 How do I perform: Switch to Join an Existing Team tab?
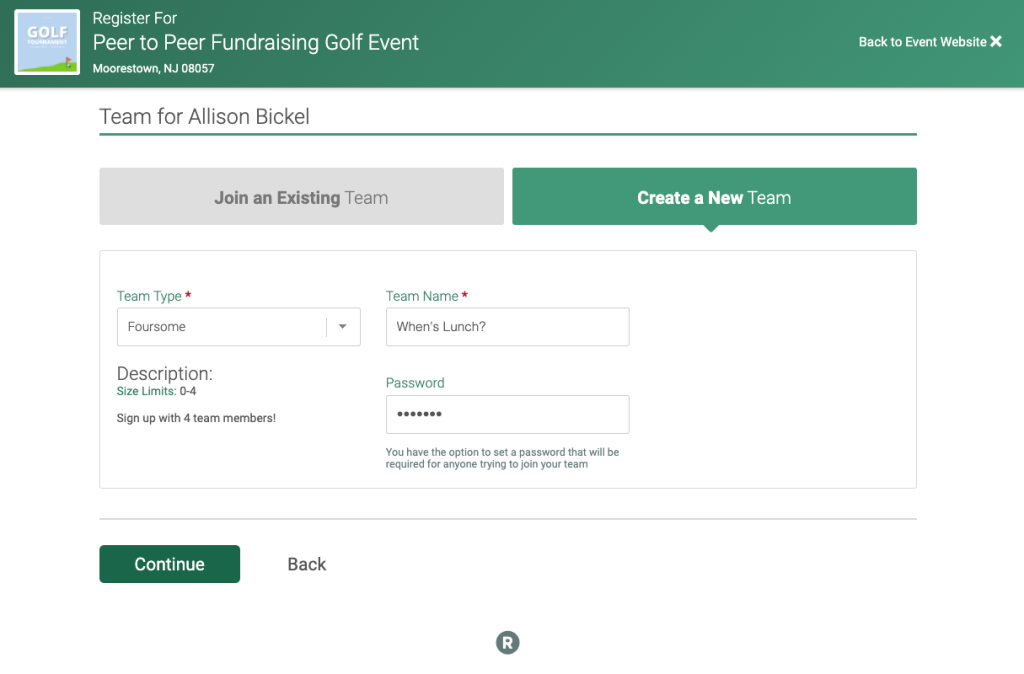click(x=301, y=197)
